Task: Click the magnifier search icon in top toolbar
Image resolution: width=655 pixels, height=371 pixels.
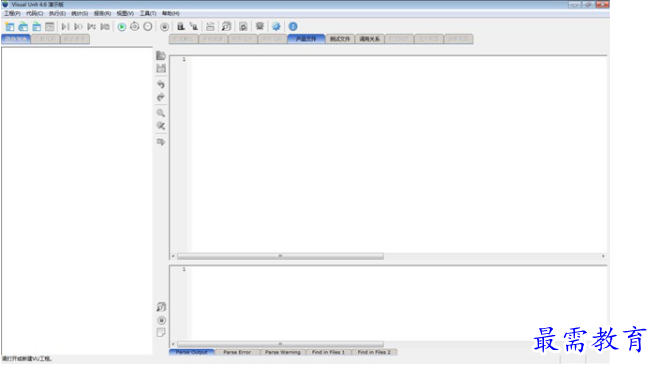Action: (226, 27)
